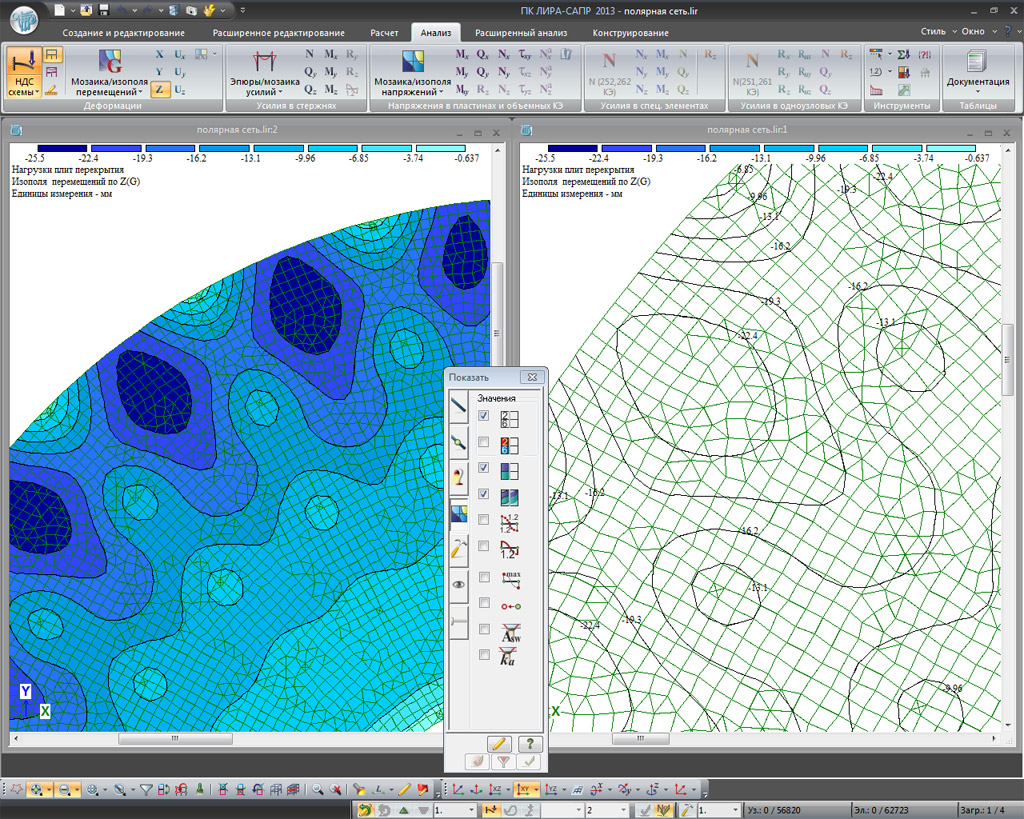The image size is (1024, 819).
Task: Enable the Asw display checkbox
Action: coord(484,629)
